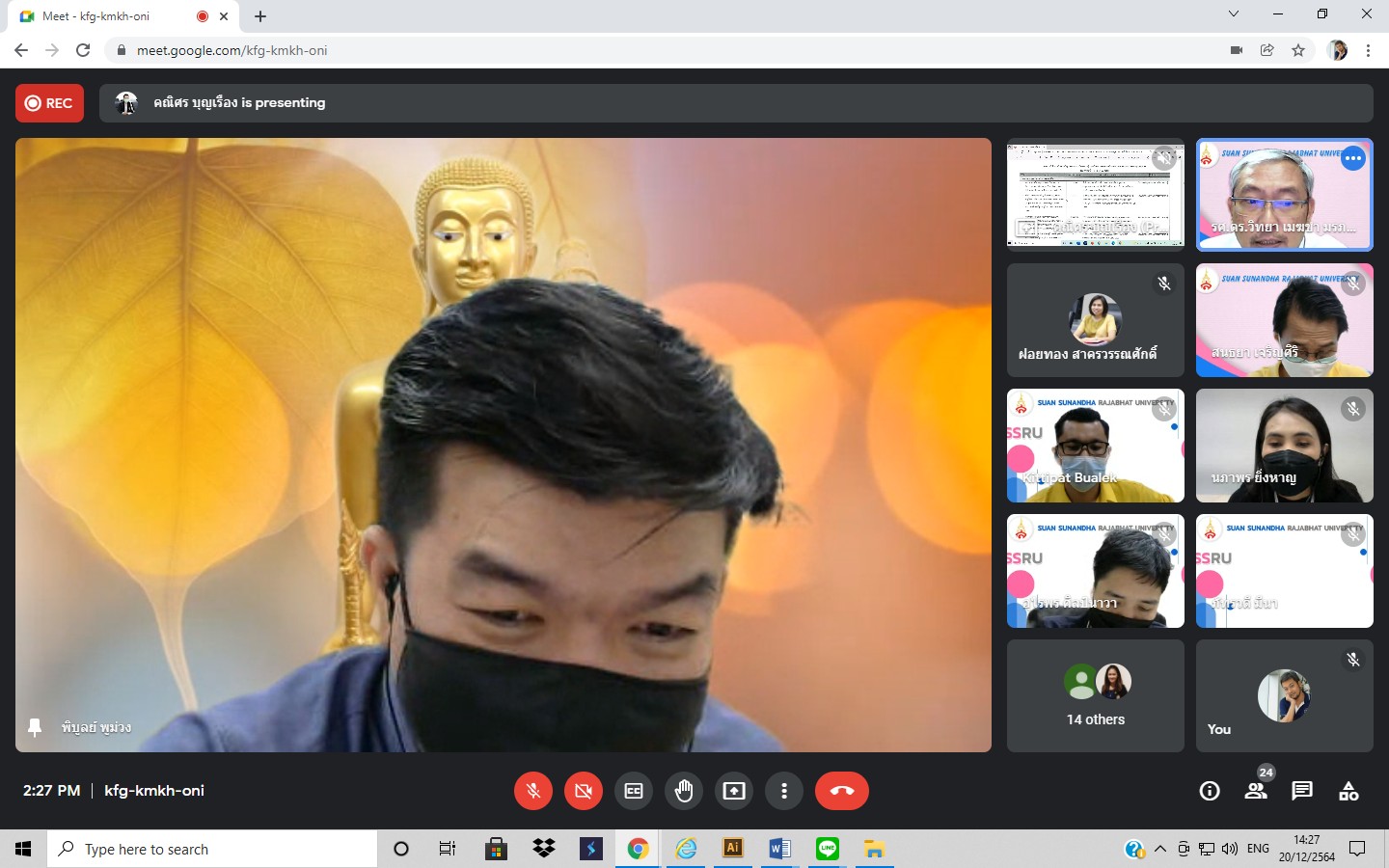Click the raise hand icon
This screenshot has height=868, width=1389.
tap(684, 791)
